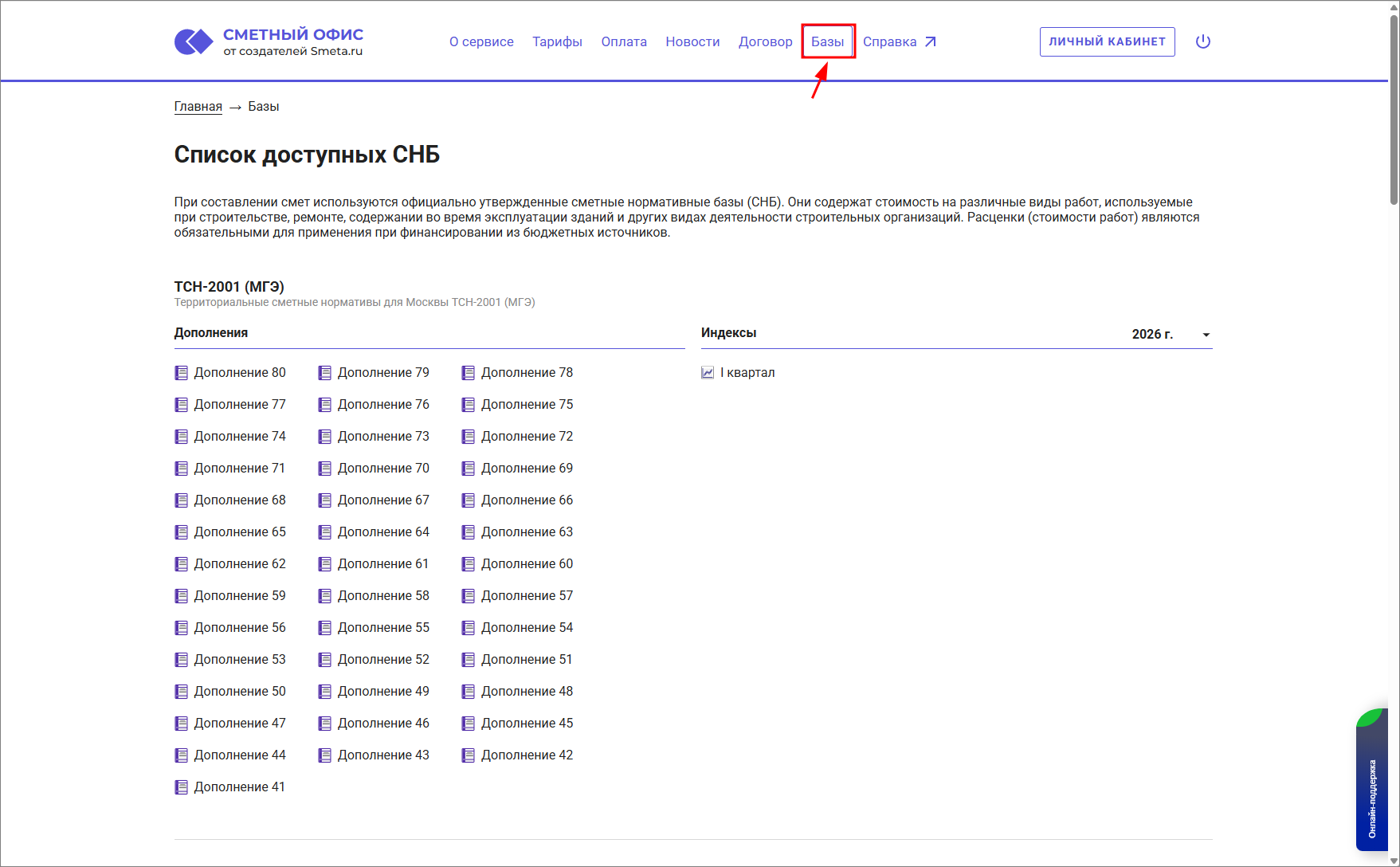The height and width of the screenshot is (867, 1400).
Task: Open the Дополнение 42 link
Action: click(x=527, y=755)
